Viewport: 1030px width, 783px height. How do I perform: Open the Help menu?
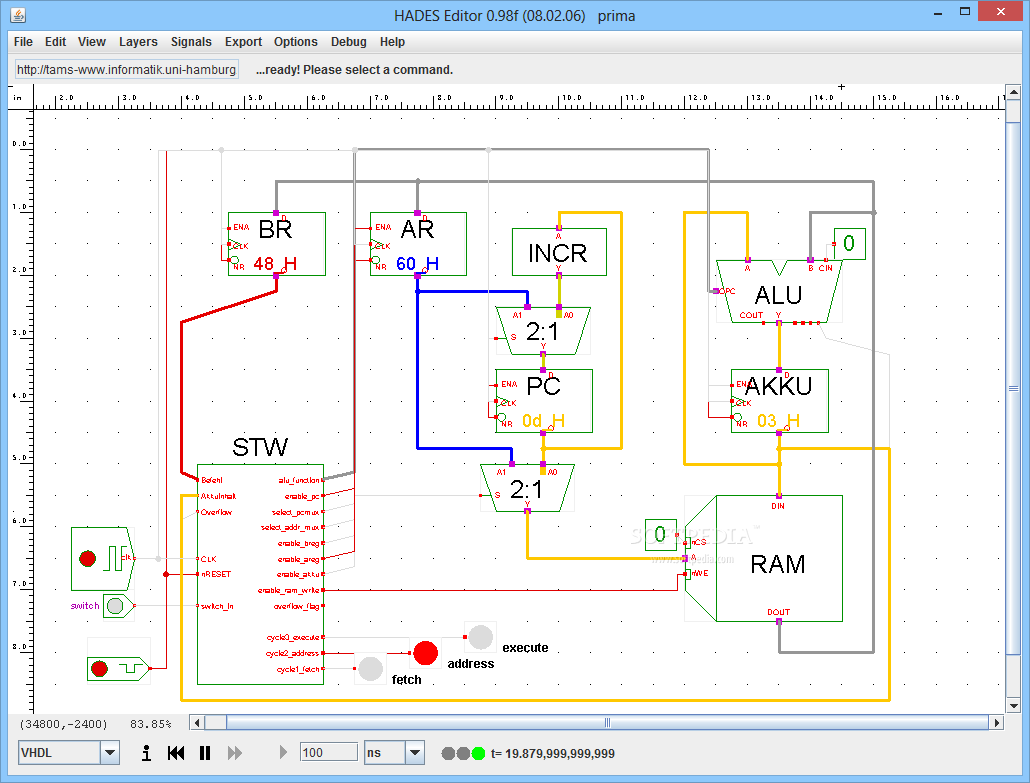(x=392, y=41)
